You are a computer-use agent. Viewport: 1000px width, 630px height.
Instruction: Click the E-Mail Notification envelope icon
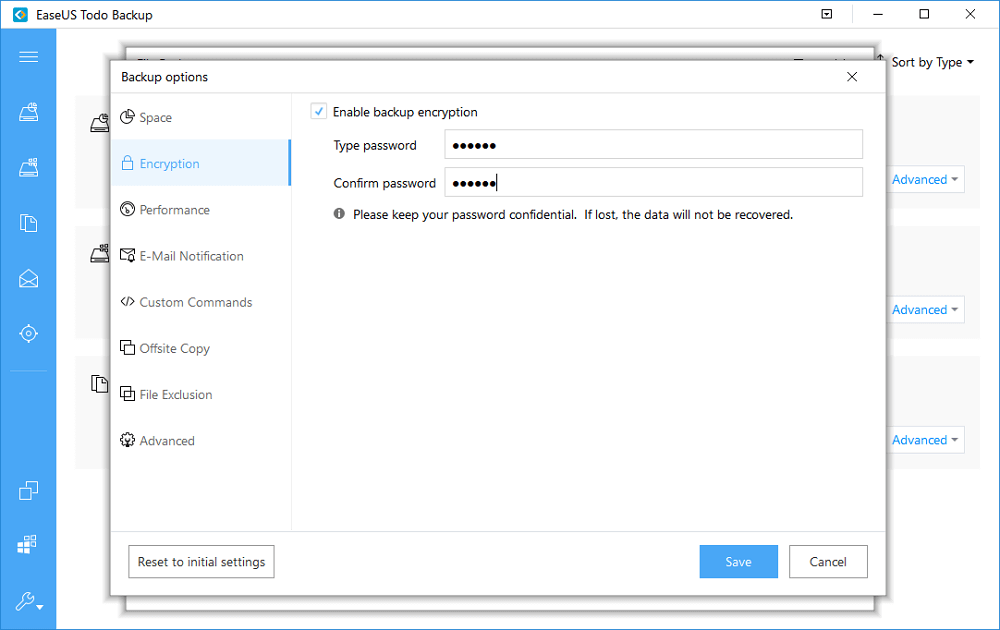(128, 255)
